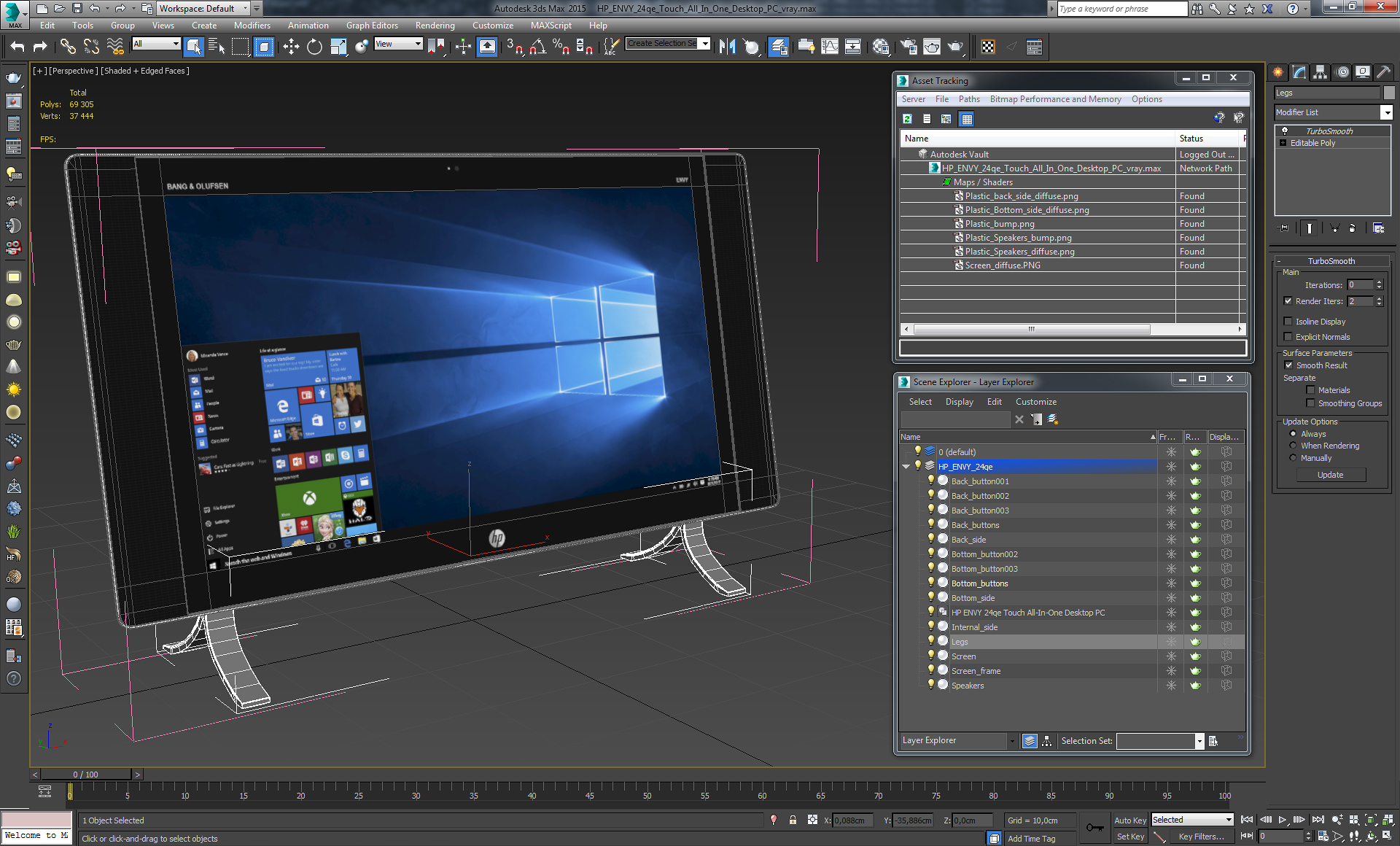Open Asset Tracking Paths menu

click(969, 99)
